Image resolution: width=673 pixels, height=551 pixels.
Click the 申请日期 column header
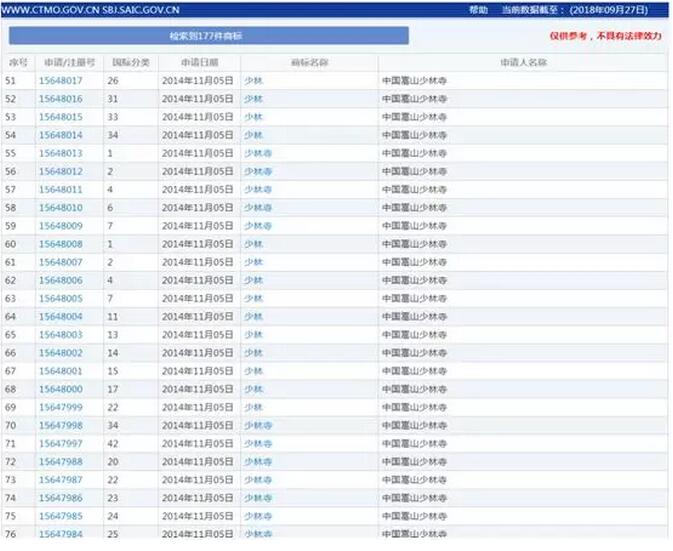point(198,63)
